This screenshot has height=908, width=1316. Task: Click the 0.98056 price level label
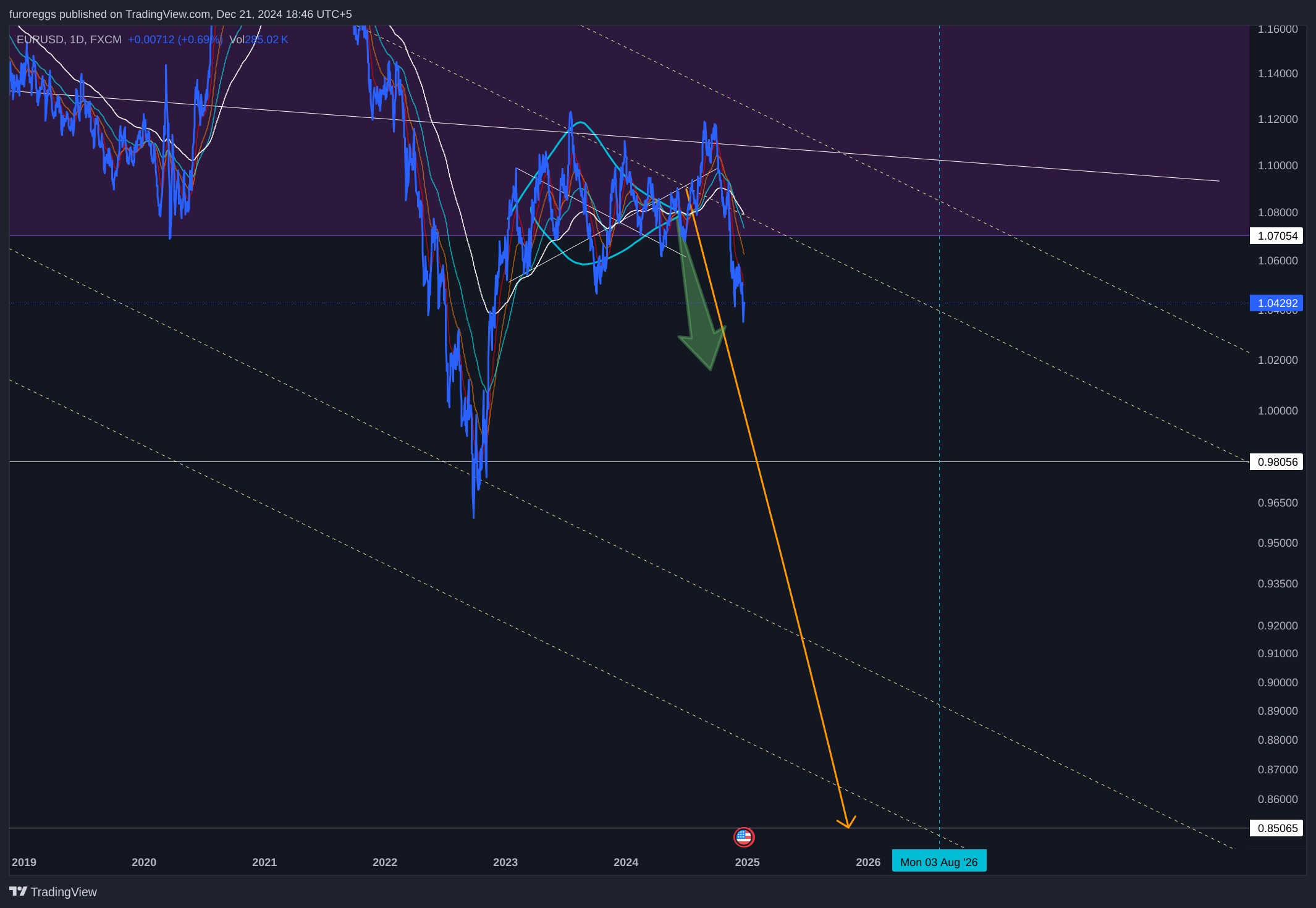[x=1276, y=462]
